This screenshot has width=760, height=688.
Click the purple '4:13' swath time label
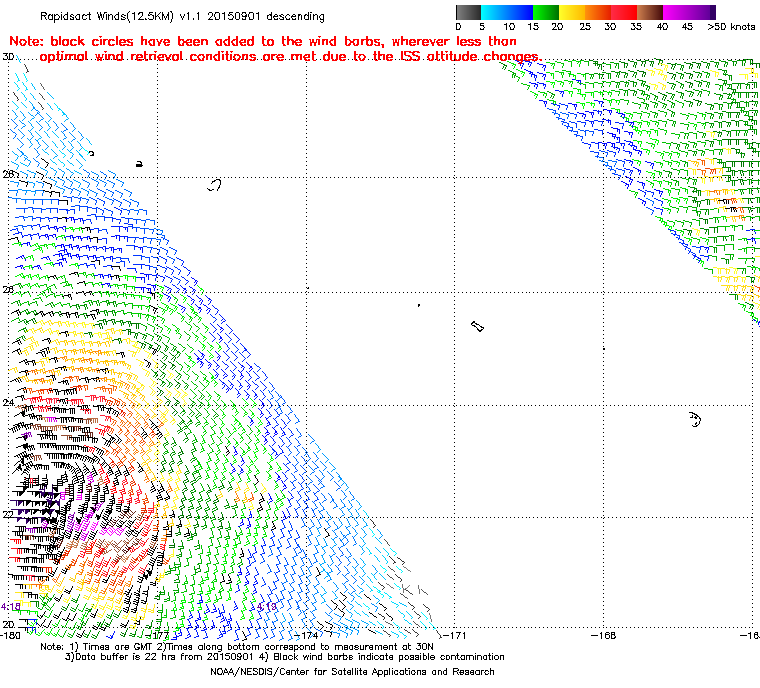(x=266, y=607)
